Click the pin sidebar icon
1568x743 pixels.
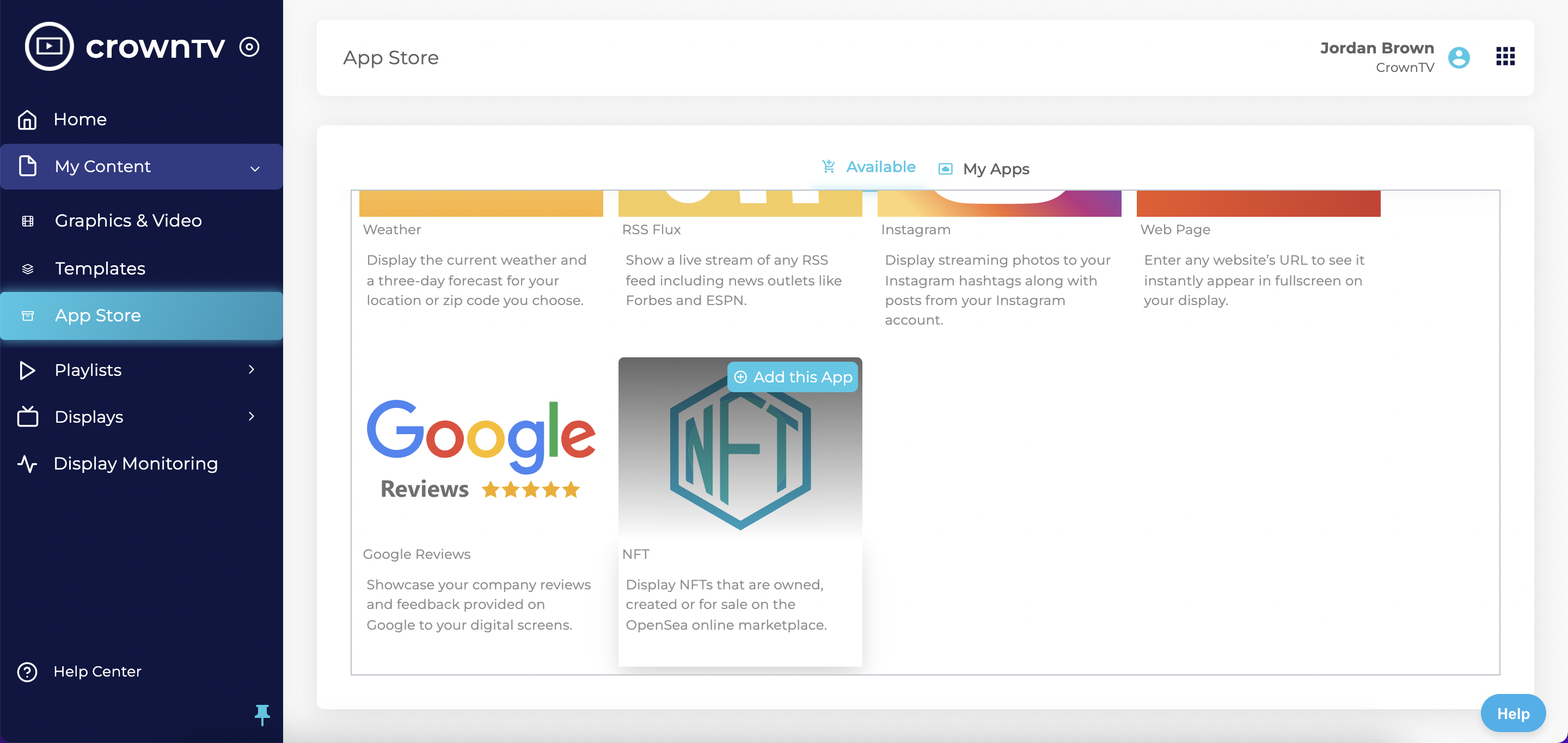262,715
